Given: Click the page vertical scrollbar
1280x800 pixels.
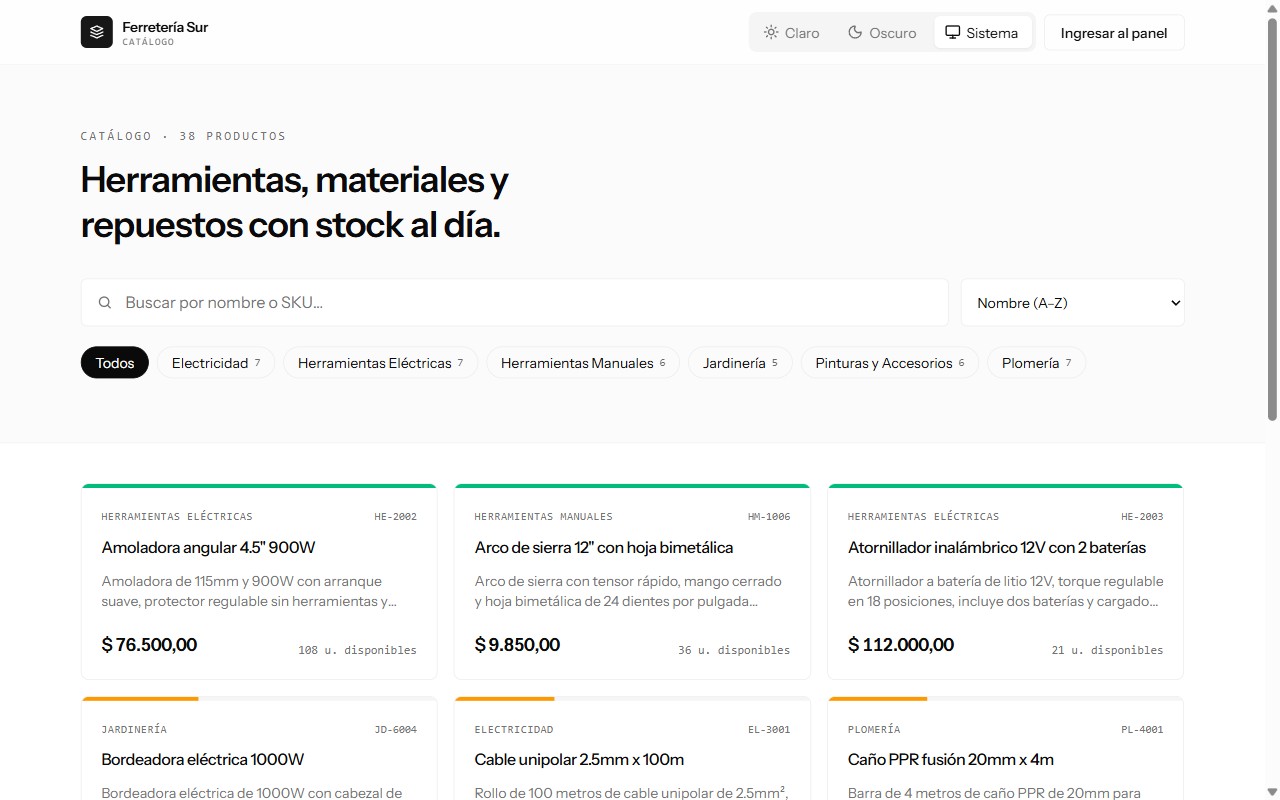Looking at the screenshot, I should 1272,220.
